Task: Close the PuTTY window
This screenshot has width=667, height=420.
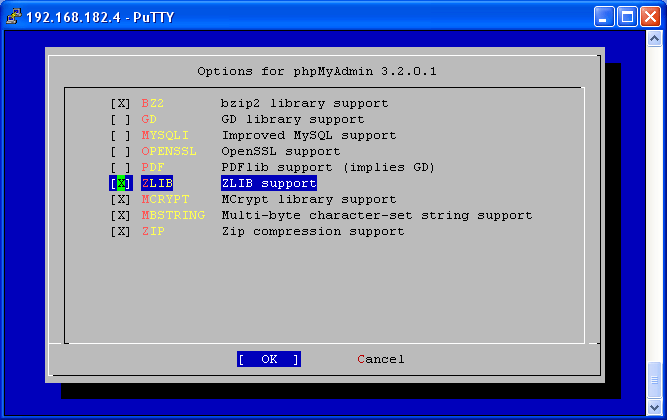Action: coord(651,17)
